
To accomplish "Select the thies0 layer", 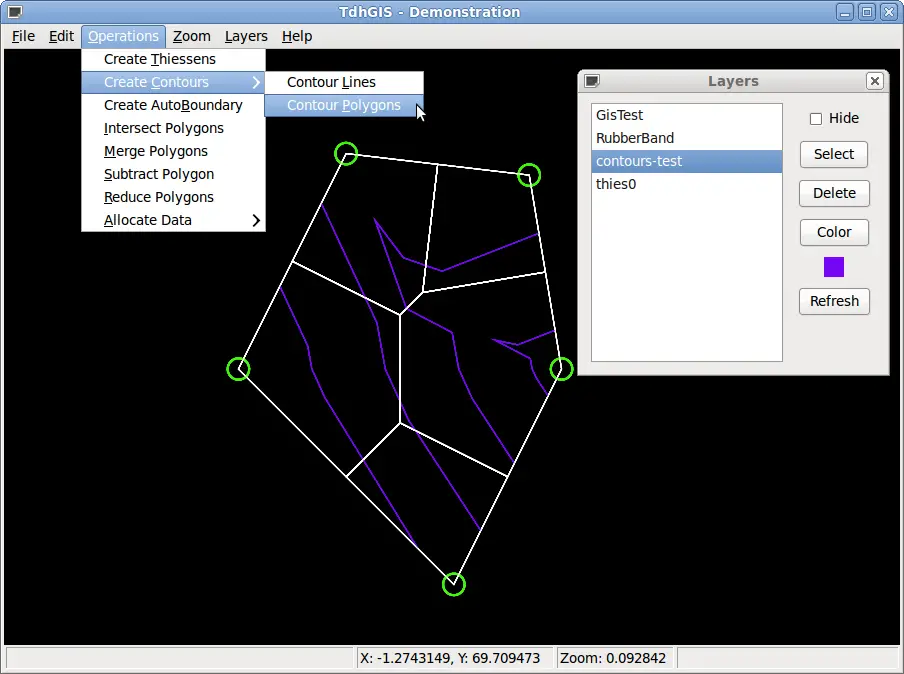I will pos(687,184).
